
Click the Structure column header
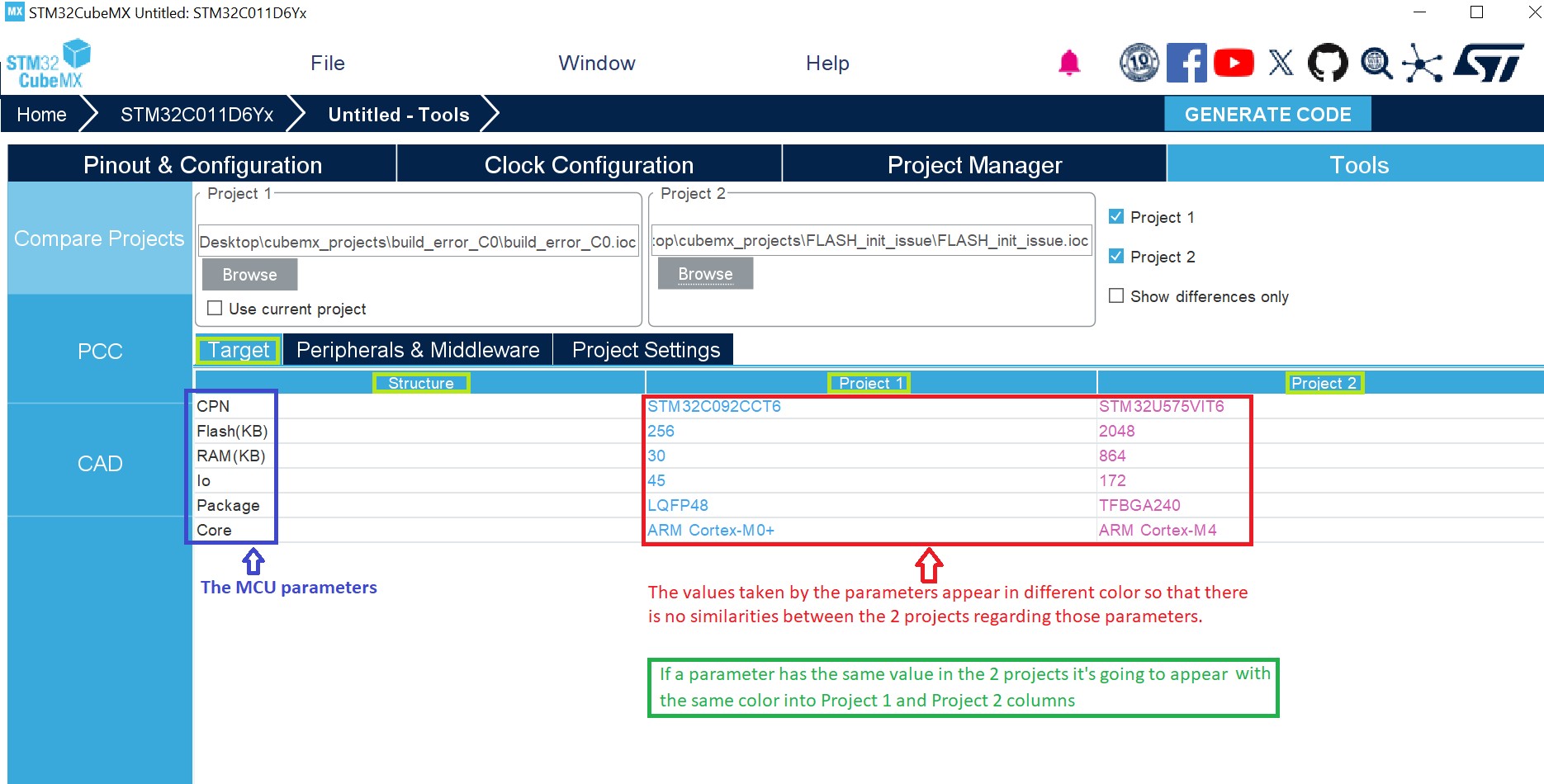coord(420,383)
